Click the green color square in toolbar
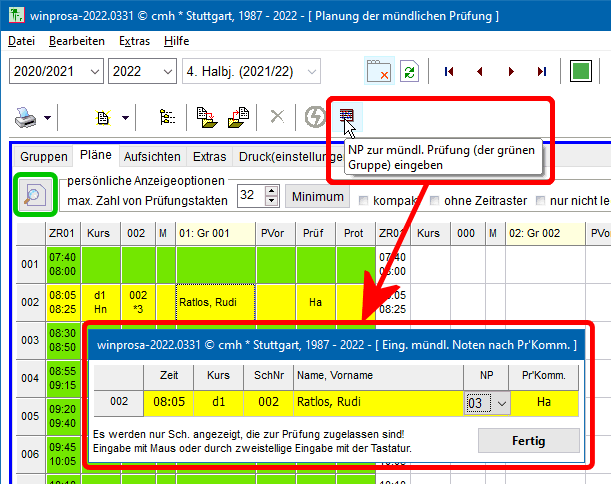 (x=581, y=72)
